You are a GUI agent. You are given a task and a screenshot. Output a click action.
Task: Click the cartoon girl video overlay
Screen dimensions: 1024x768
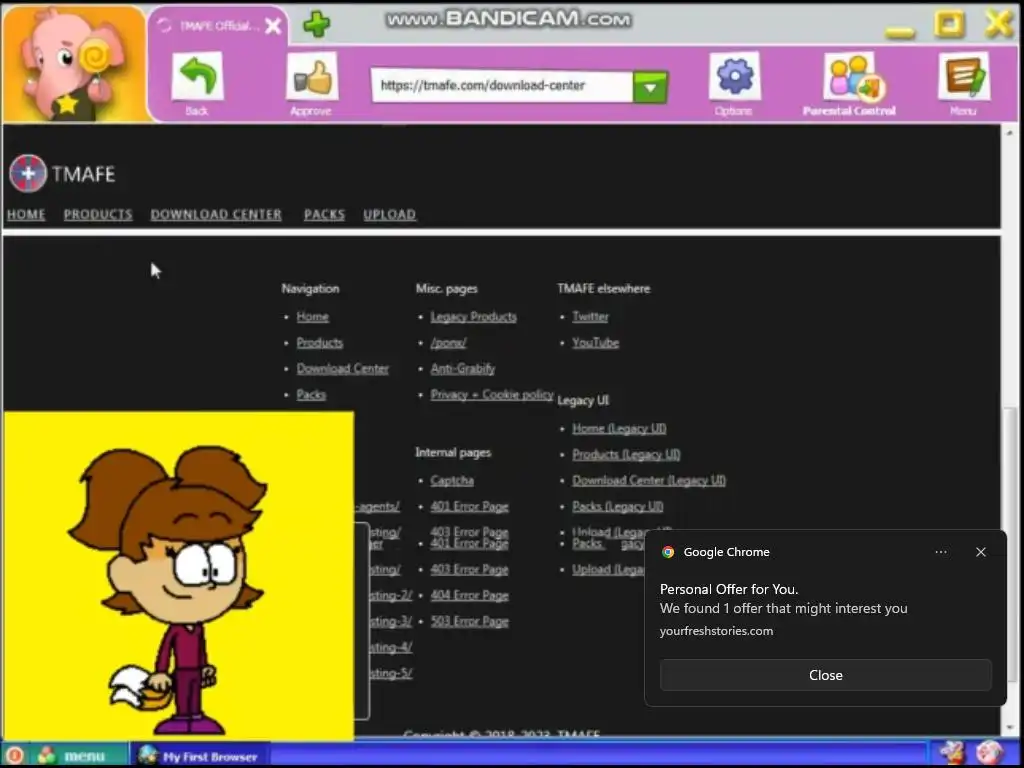(179, 576)
